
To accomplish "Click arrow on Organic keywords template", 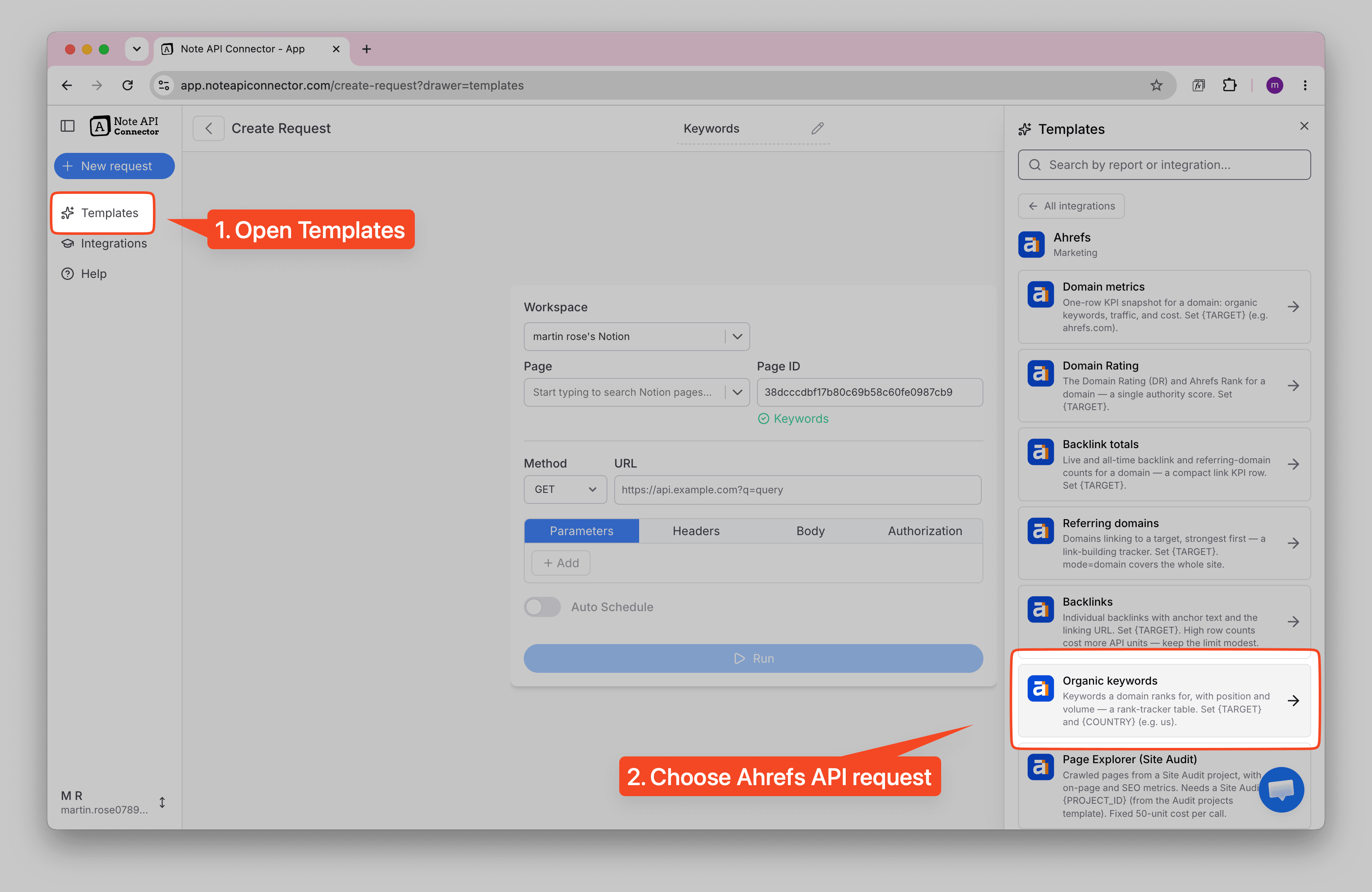I will (x=1293, y=701).
